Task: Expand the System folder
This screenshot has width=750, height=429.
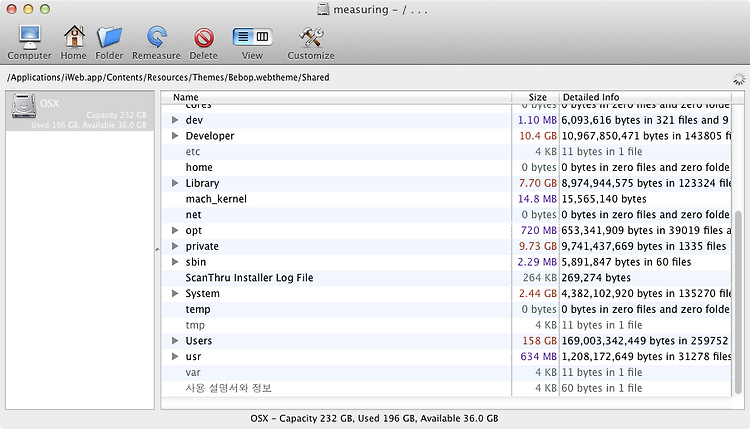Action: click(175, 294)
